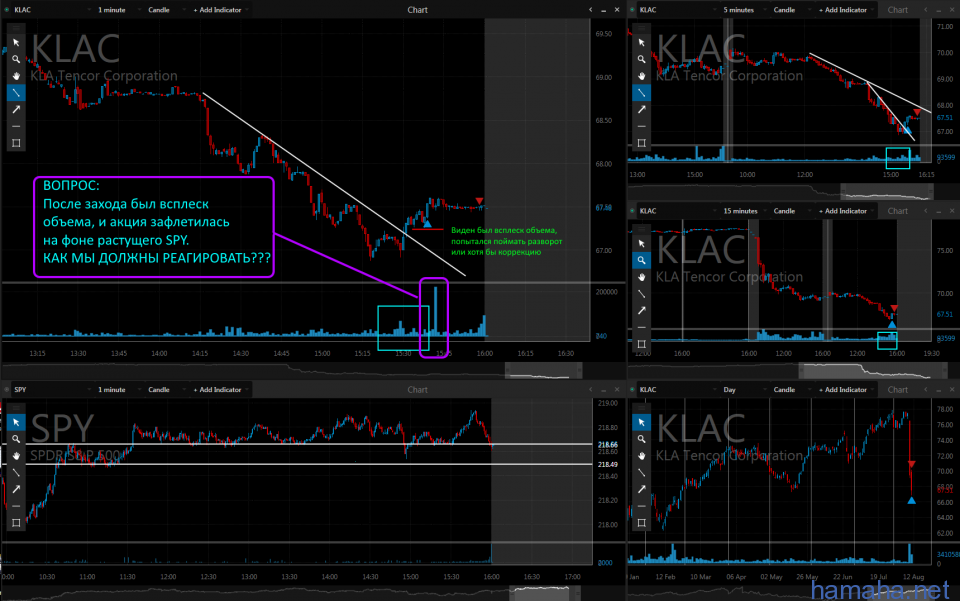
Task: Select arrow drawing tool in KLAC 1 minute chart
Action: tap(16, 110)
